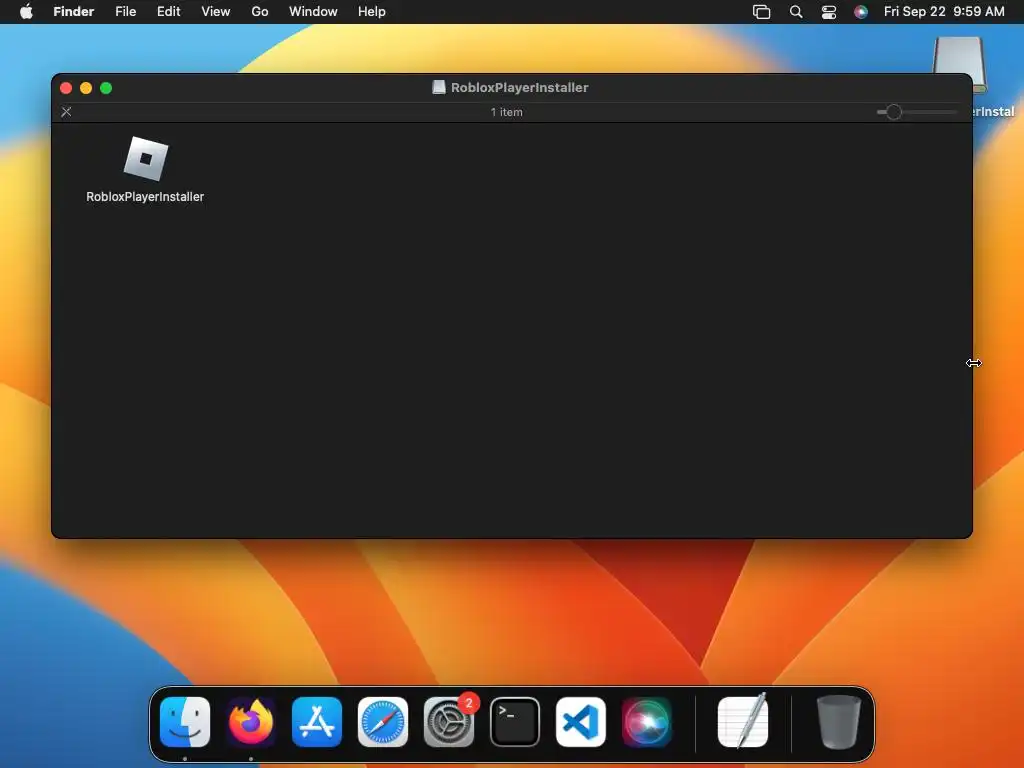1024x768 pixels.
Task: Click the '1 item' status text
Action: (x=507, y=112)
